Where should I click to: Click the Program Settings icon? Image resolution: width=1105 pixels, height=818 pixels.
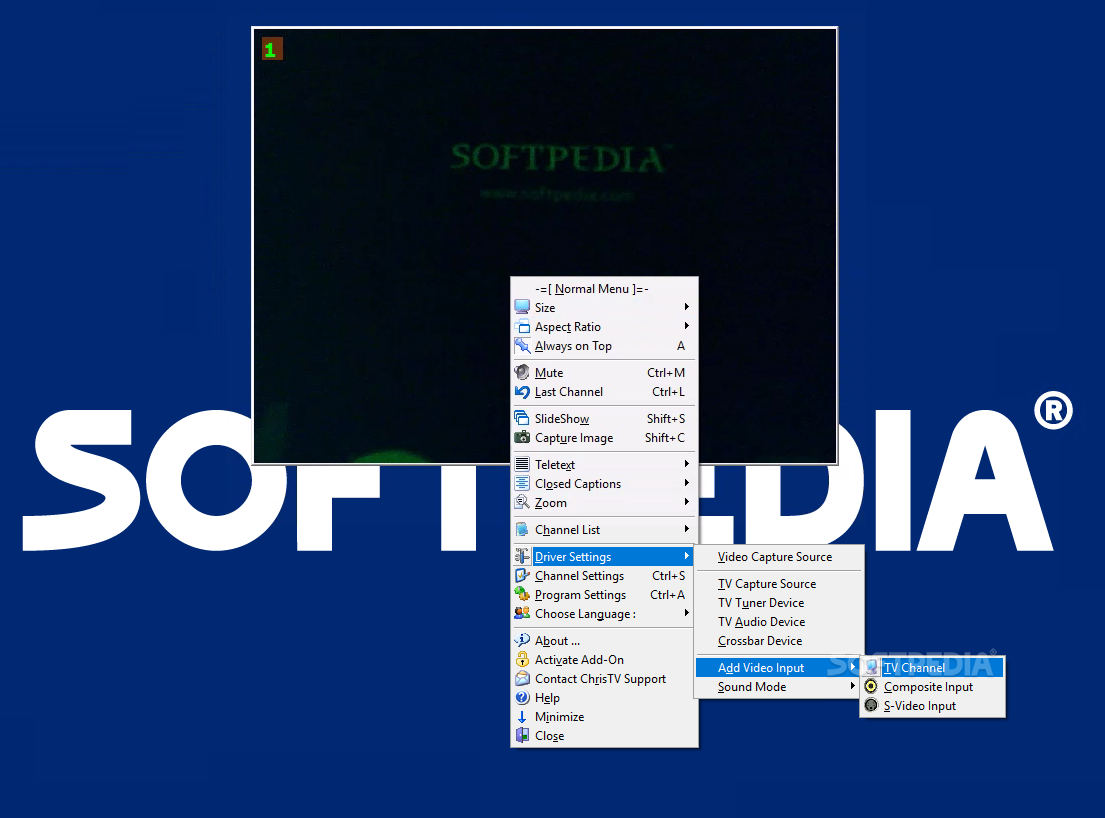tap(522, 594)
